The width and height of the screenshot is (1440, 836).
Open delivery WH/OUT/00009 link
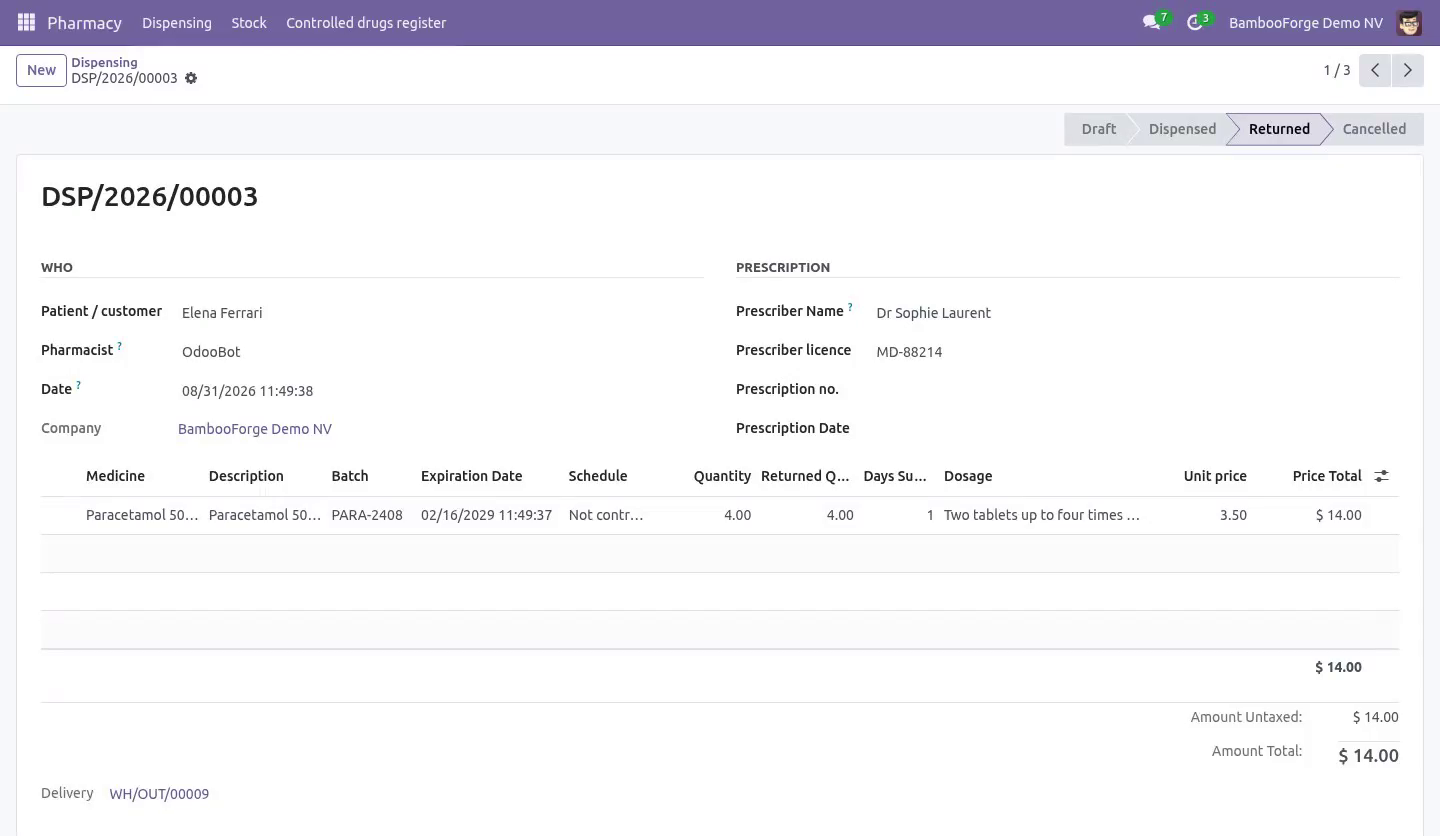(x=159, y=794)
